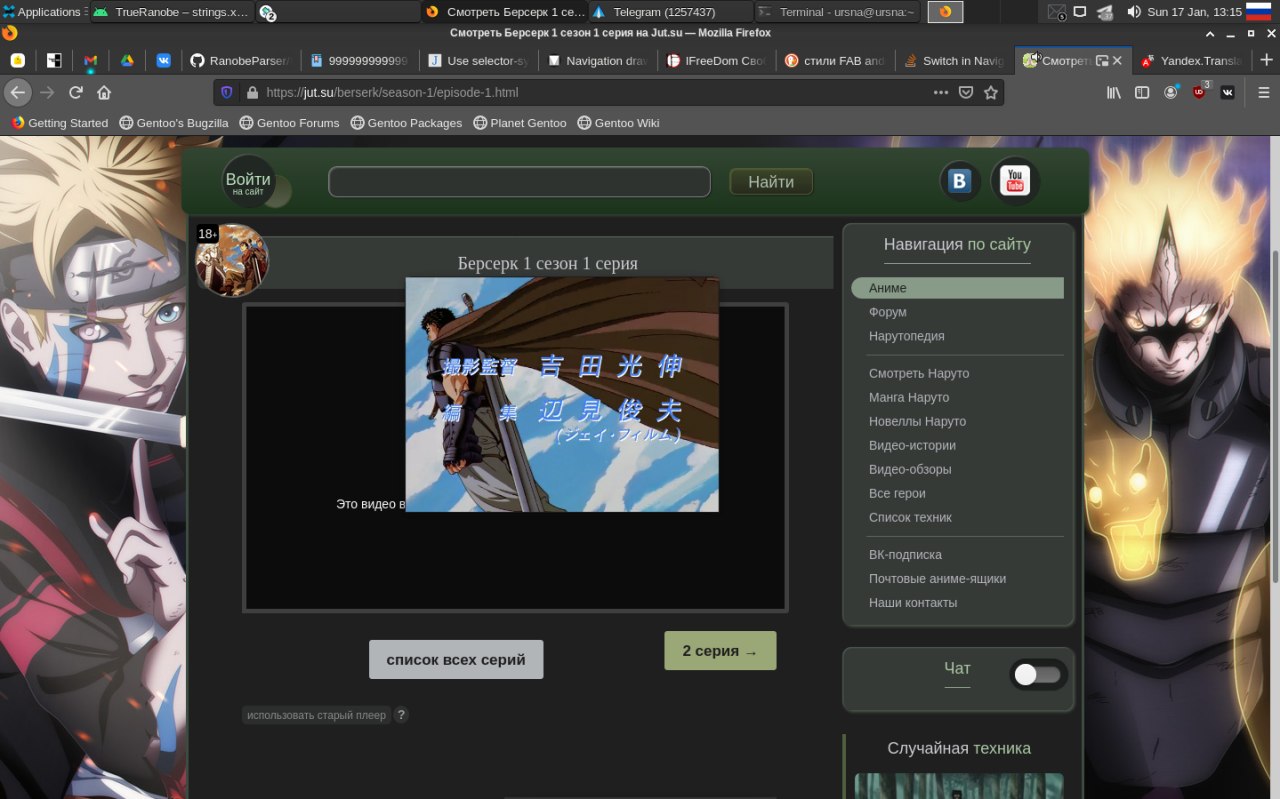Focus the site search field
Image resolution: width=1280 pixels, height=799 pixels.
[x=519, y=182]
